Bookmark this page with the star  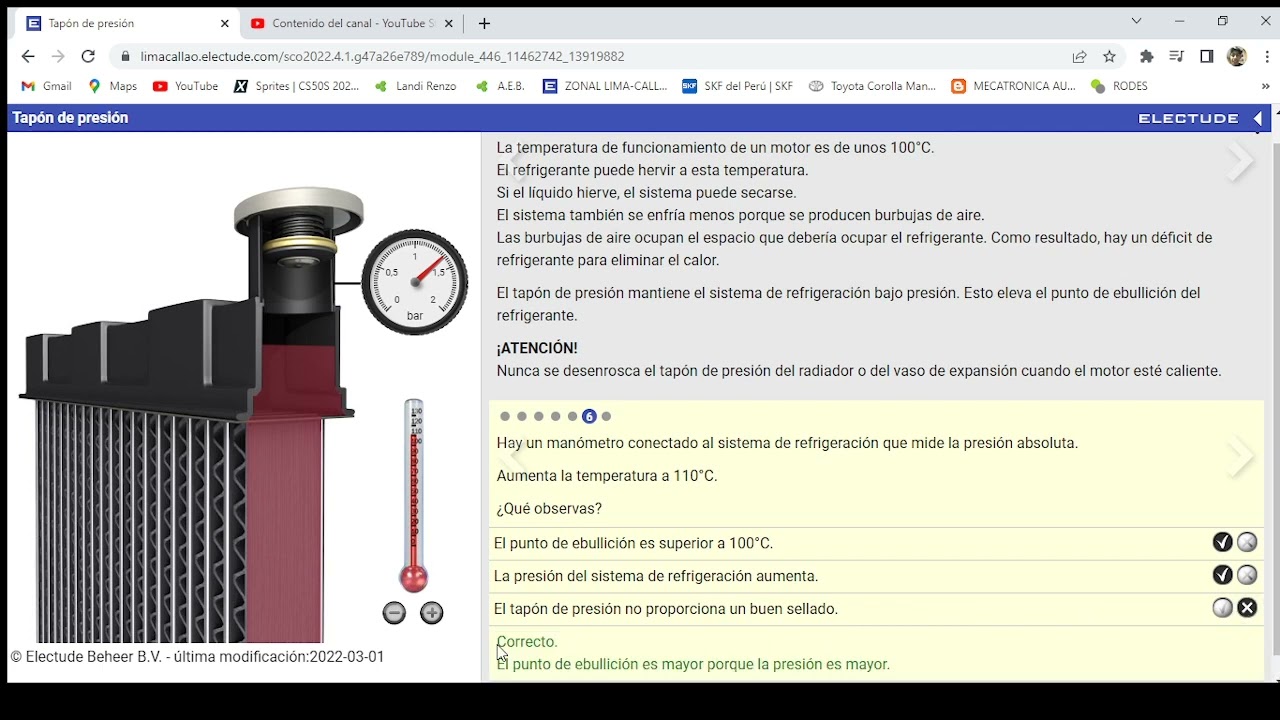(x=1109, y=57)
